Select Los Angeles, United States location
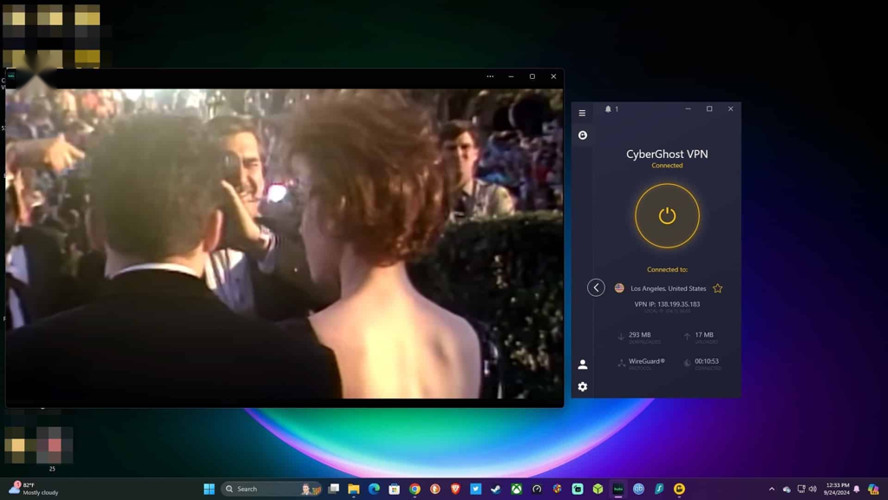 [667, 288]
